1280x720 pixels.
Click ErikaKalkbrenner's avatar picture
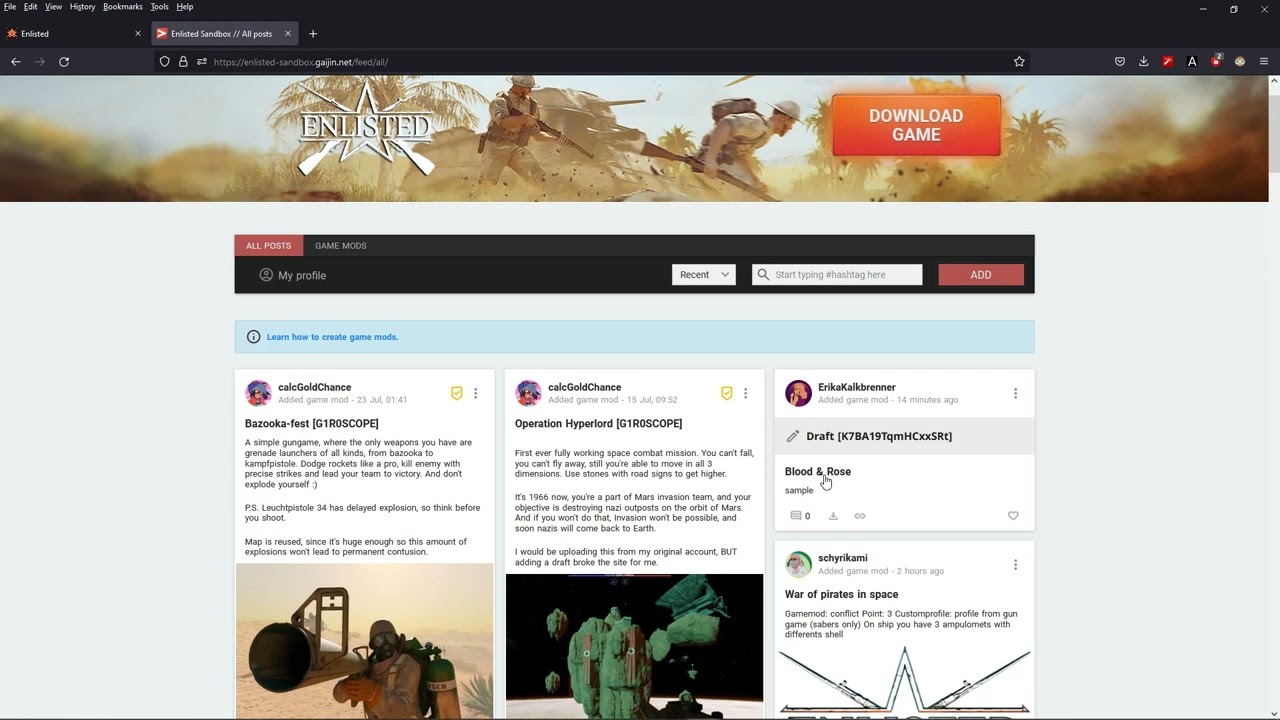[798, 394]
